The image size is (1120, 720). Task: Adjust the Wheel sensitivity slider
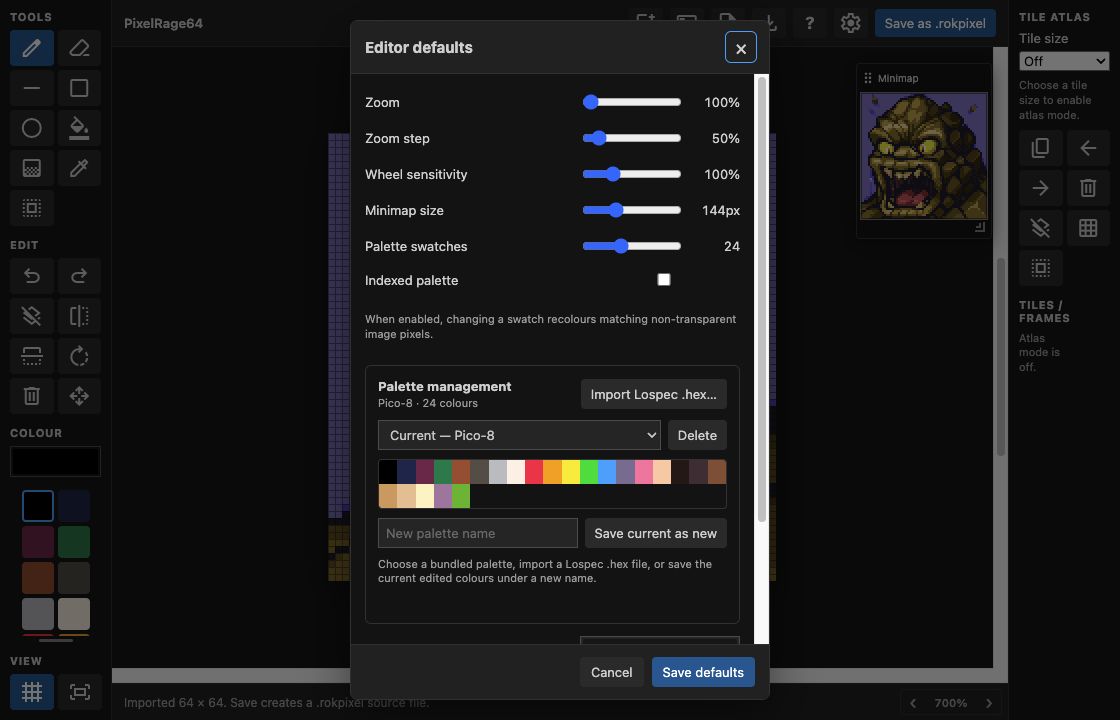(x=631, y=174)
